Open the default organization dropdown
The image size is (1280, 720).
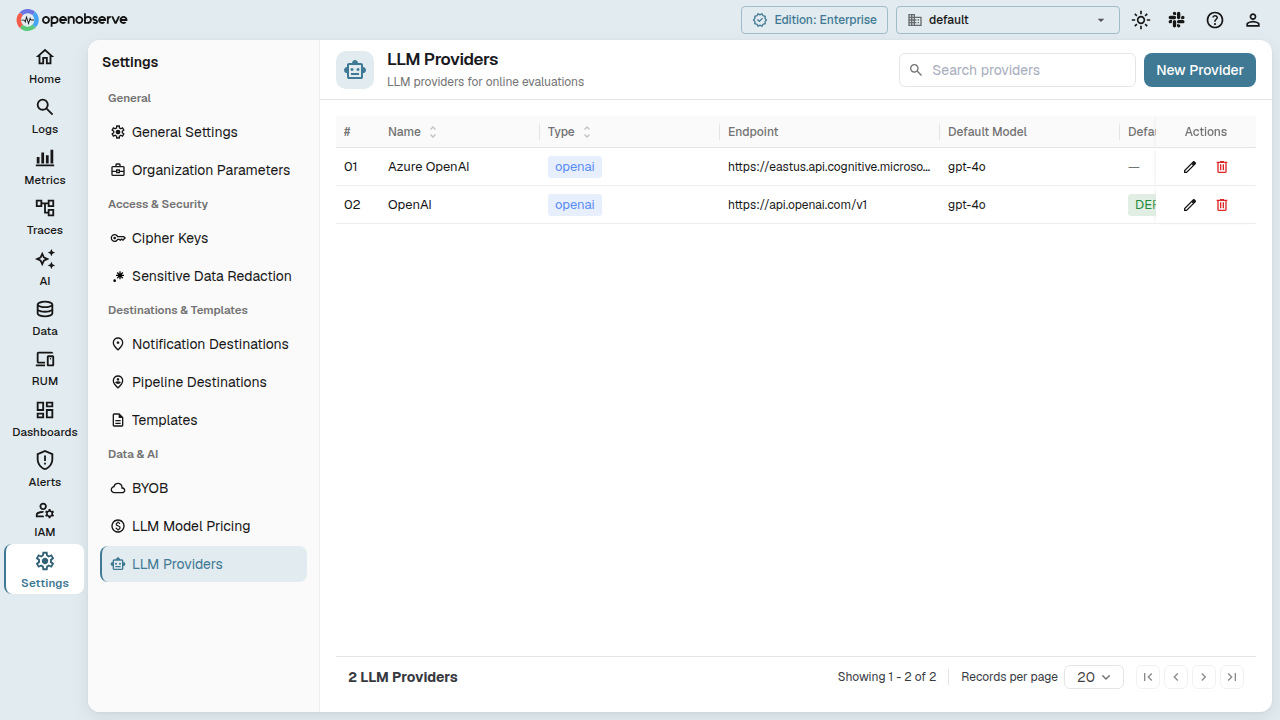pyautogui.click(x=1007, y=20)
